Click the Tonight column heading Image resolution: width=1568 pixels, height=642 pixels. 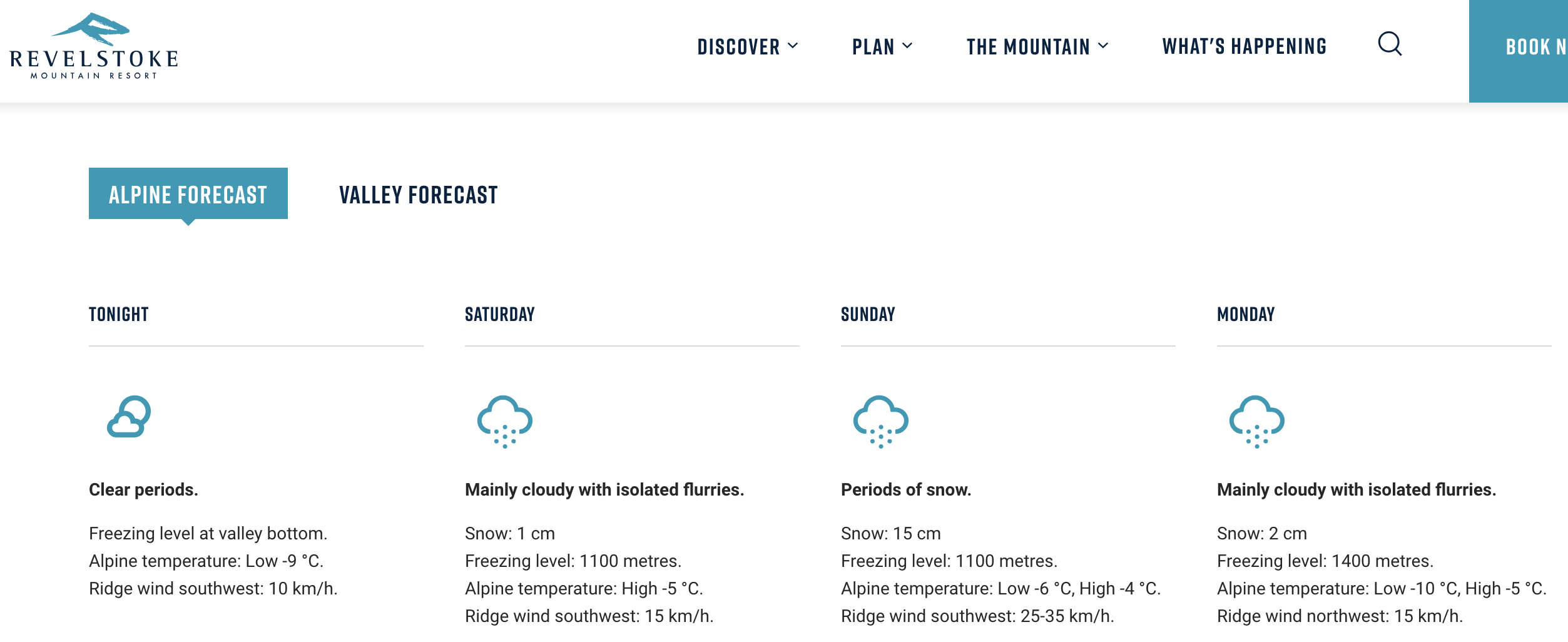tap(118, 314)
